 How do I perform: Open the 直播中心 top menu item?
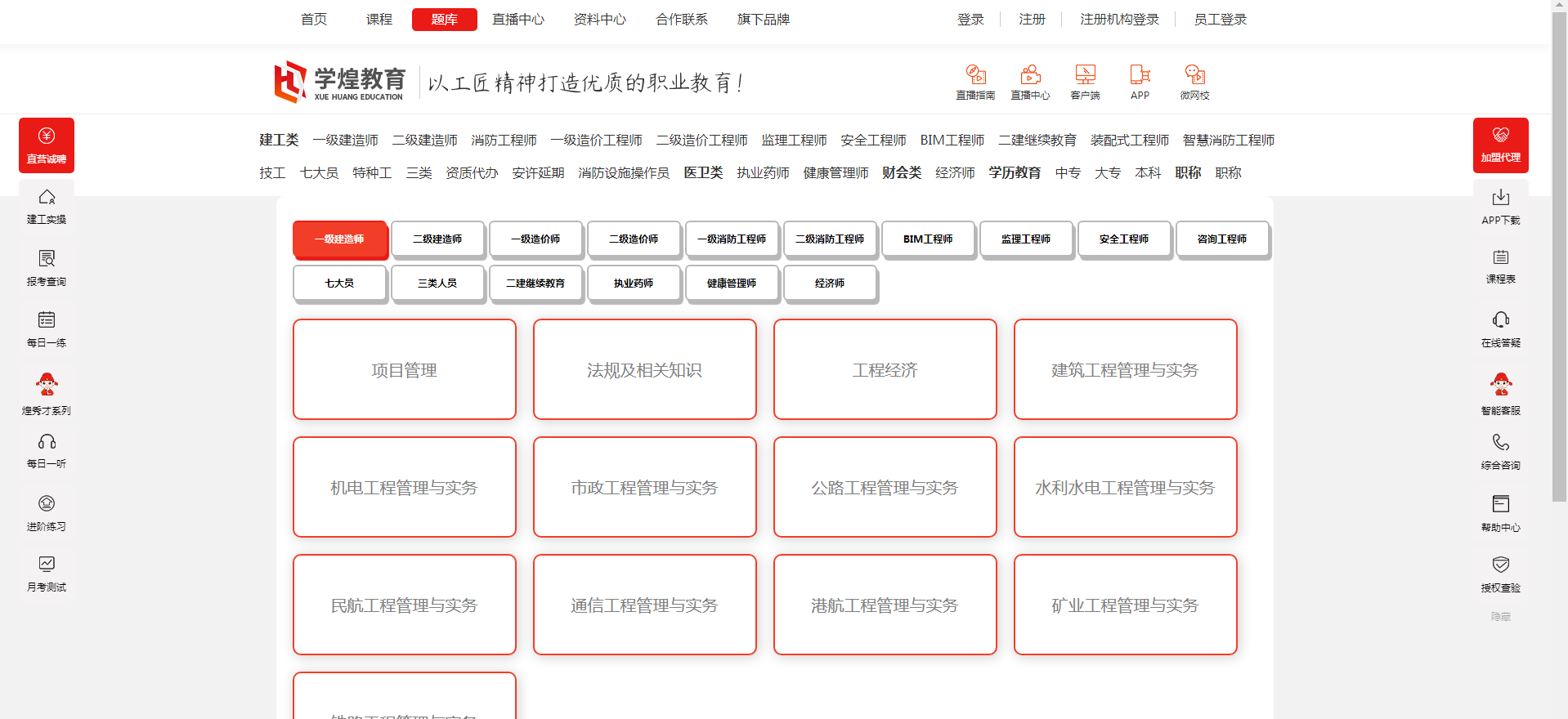coord(517,20)
